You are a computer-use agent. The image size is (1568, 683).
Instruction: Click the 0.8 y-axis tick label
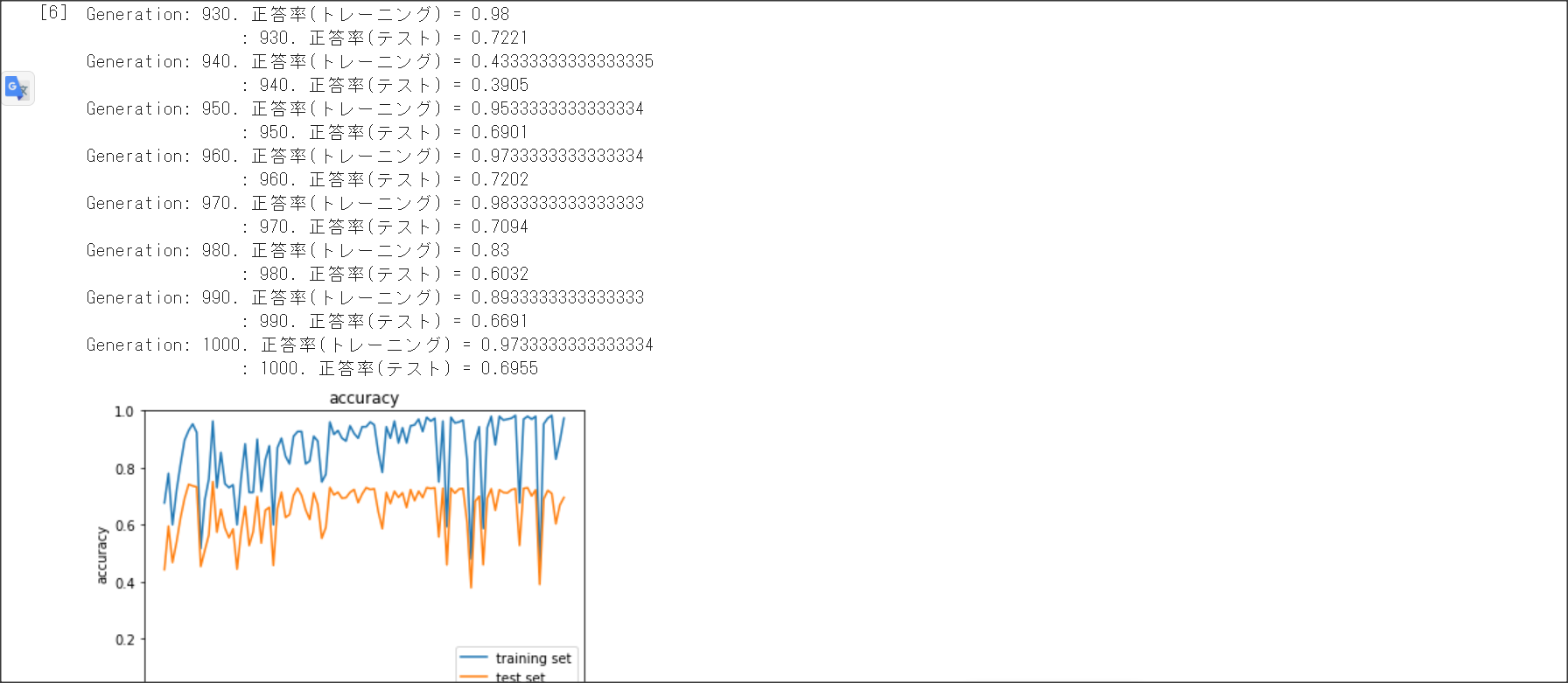[124, 469]
